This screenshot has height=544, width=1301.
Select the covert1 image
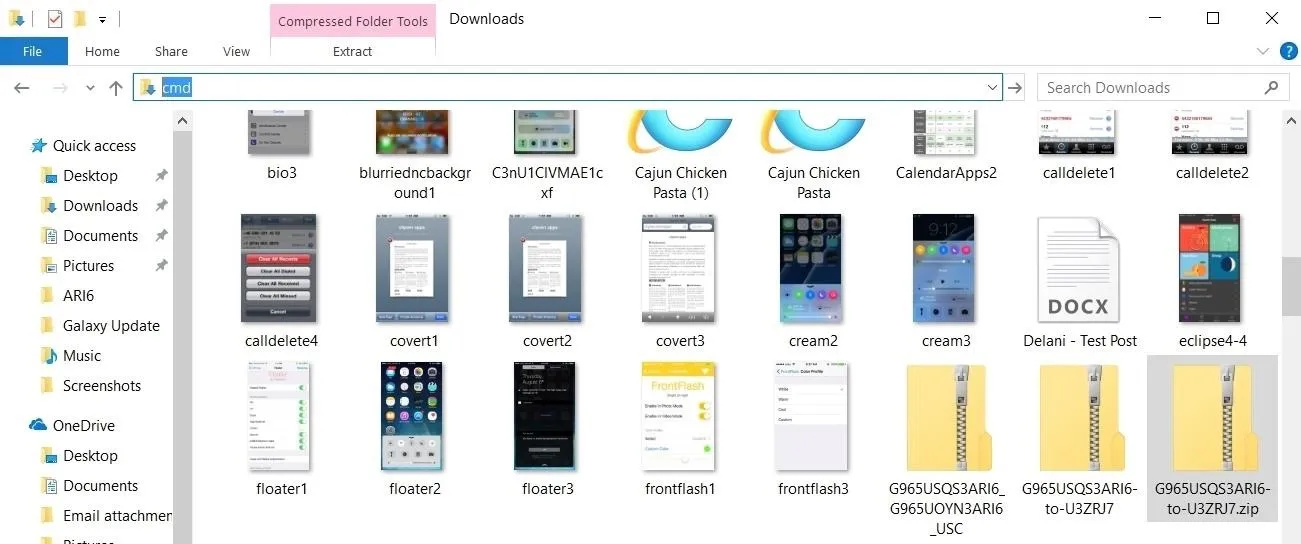tap(414, 282)
